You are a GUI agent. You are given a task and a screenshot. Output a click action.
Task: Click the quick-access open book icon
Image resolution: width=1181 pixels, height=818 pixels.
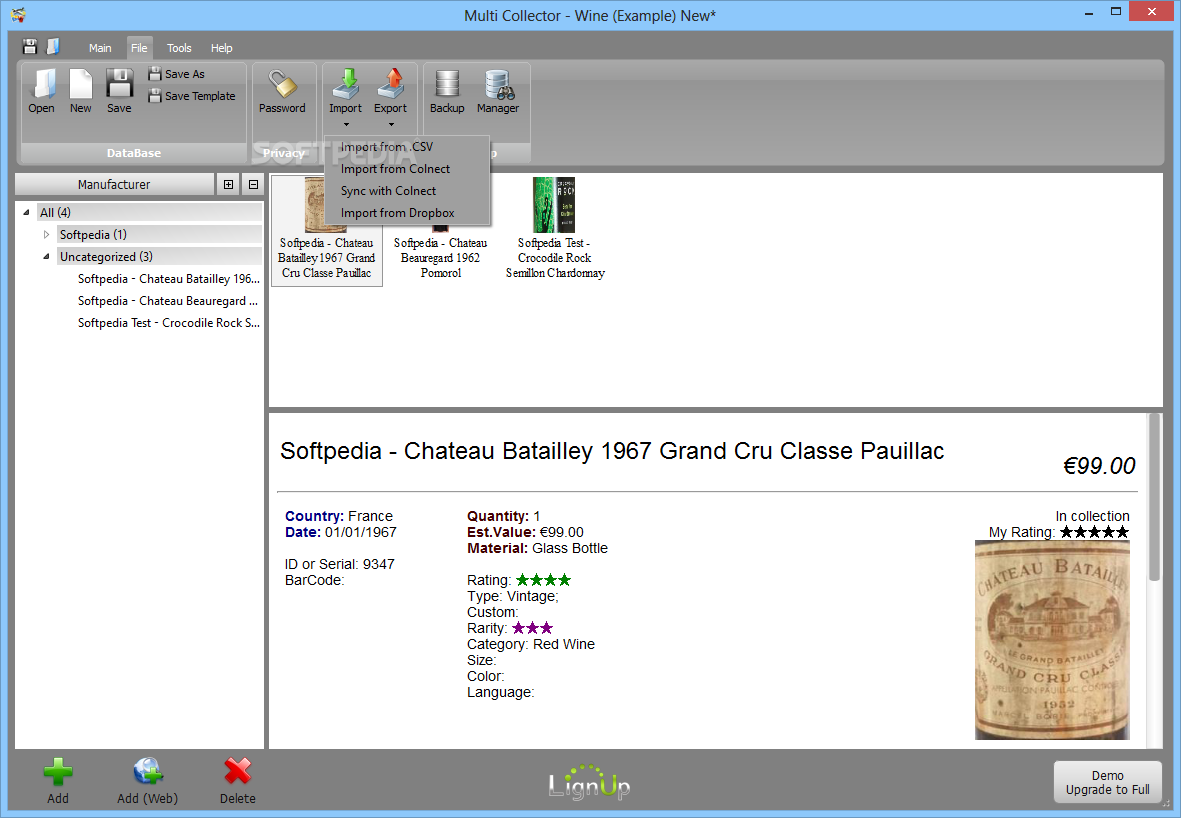pyautogui.click(x=53, y=47)
